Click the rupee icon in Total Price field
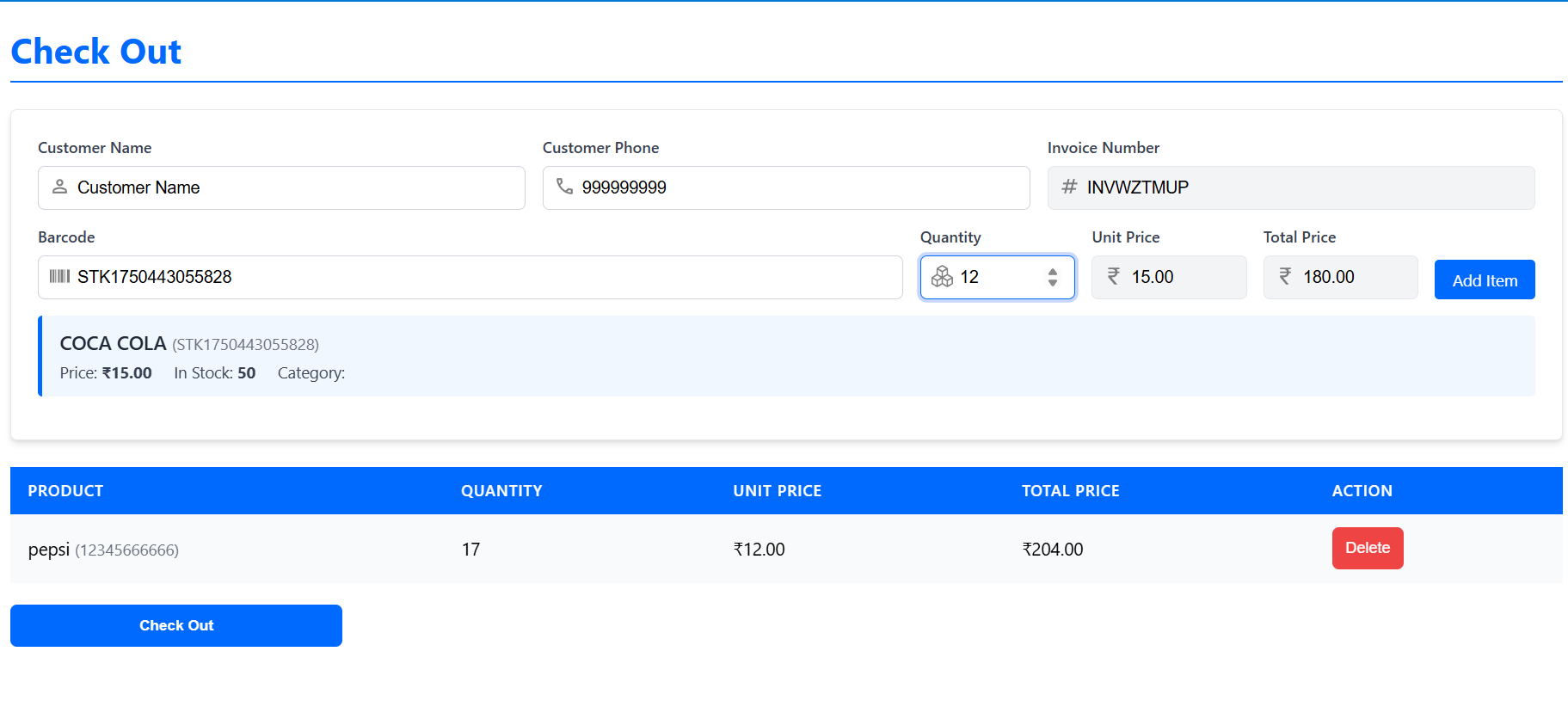 (1285, 276)
